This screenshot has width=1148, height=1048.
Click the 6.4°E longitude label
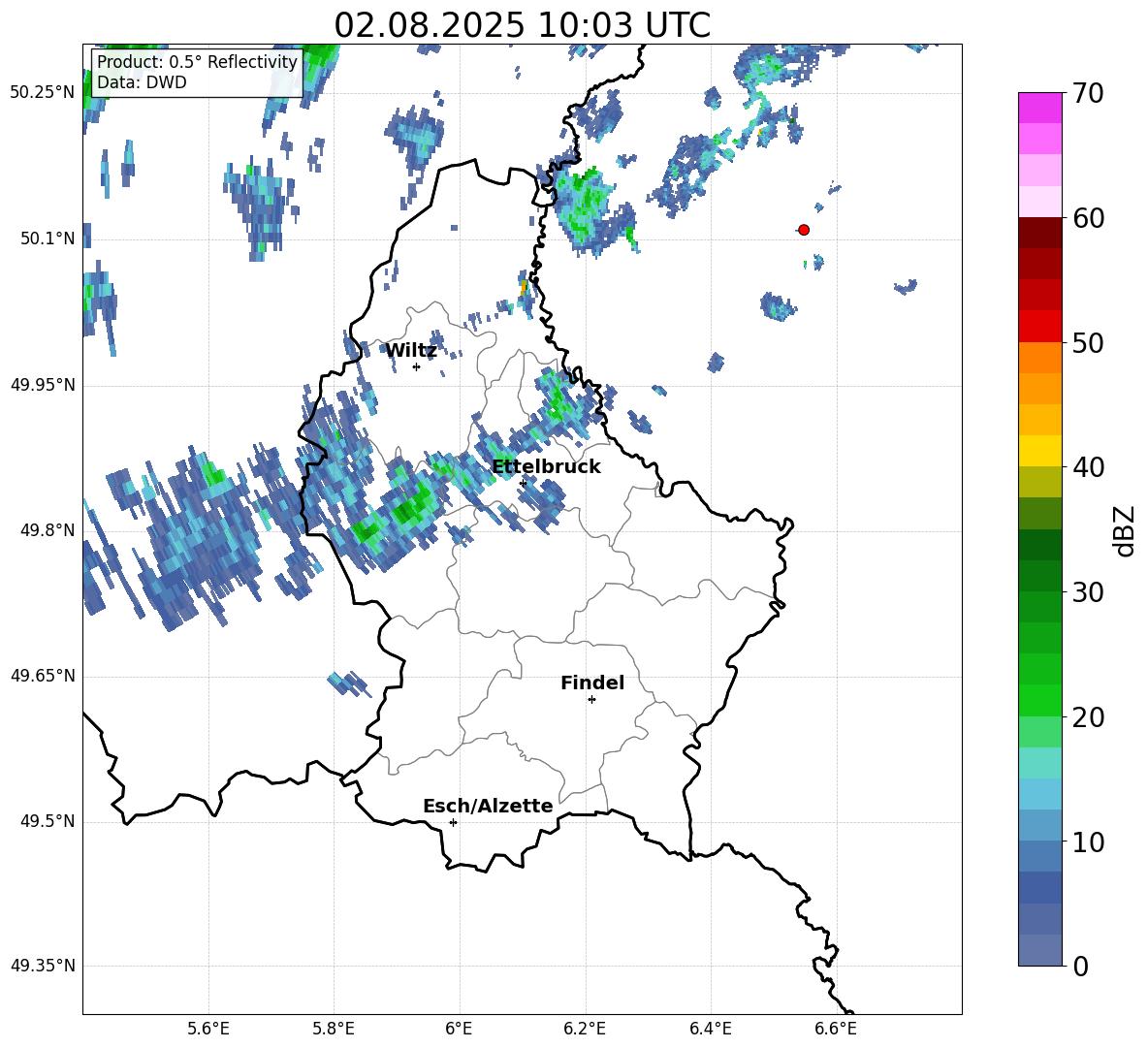click(710, 1030)
